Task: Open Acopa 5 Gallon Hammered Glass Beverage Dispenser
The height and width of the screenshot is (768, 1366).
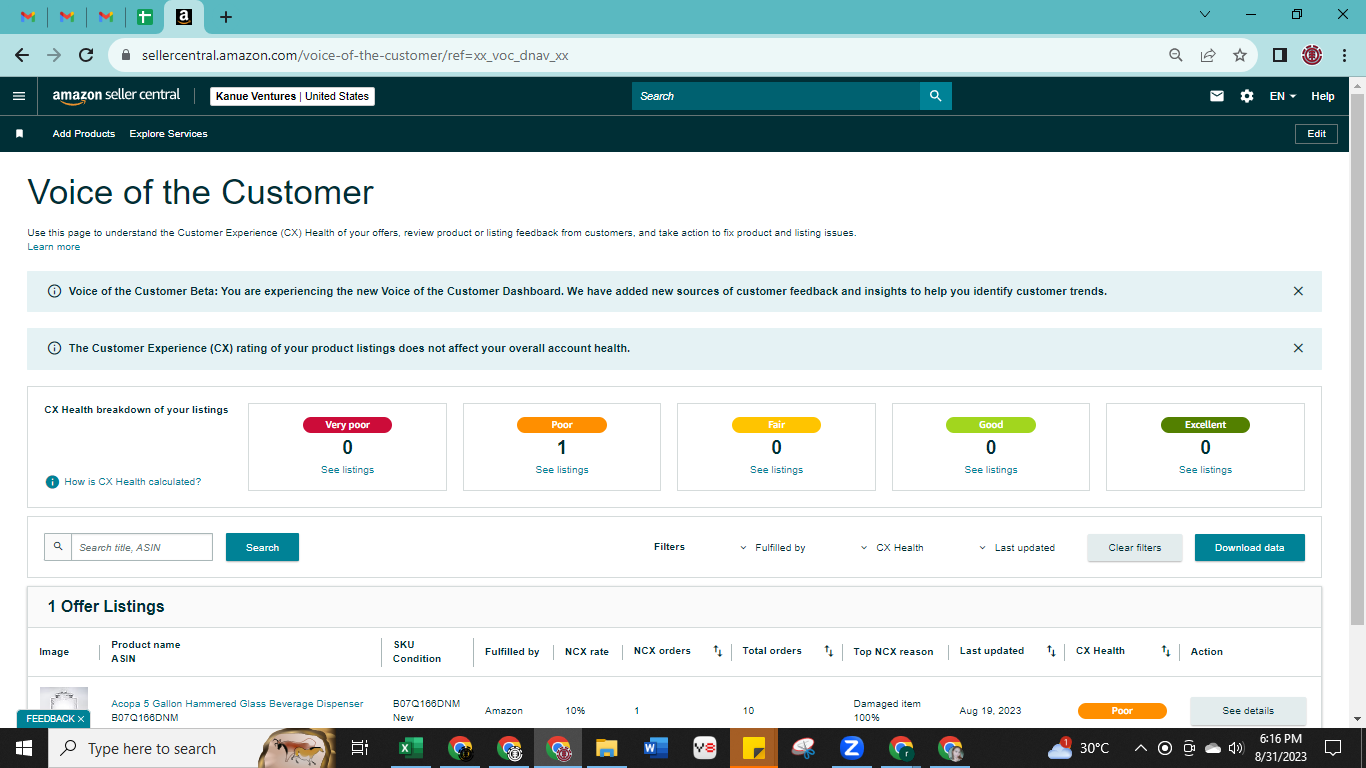Action: pyautogui.click(x=237, y=704)
